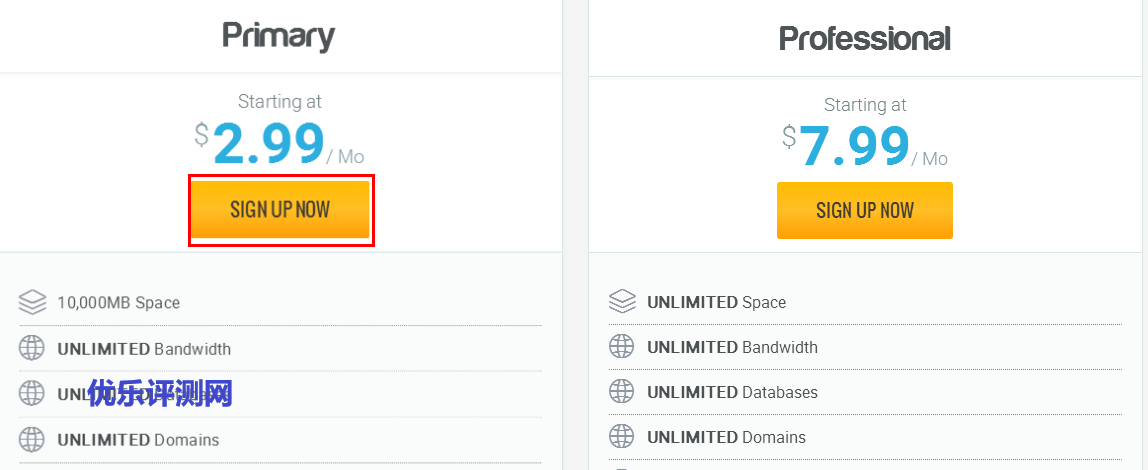Click Professional's Unlimited Space feature text
The width and height of the screenshot is (1148, 470).
[716, 302]
